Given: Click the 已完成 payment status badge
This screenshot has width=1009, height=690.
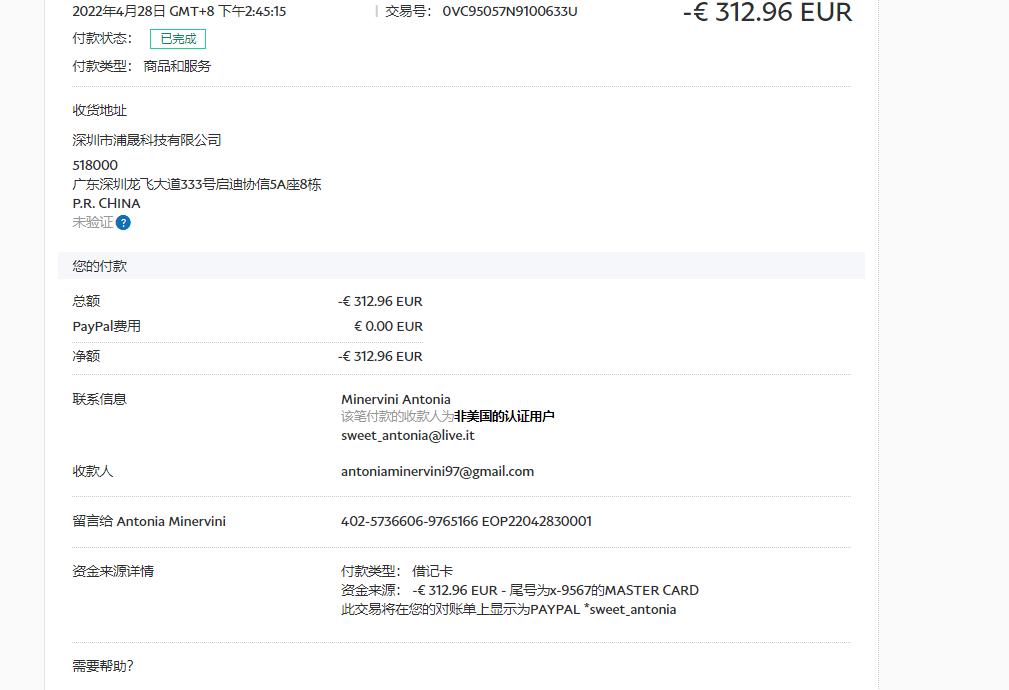Looking at the screenshot, I should [x=178, y=39].
